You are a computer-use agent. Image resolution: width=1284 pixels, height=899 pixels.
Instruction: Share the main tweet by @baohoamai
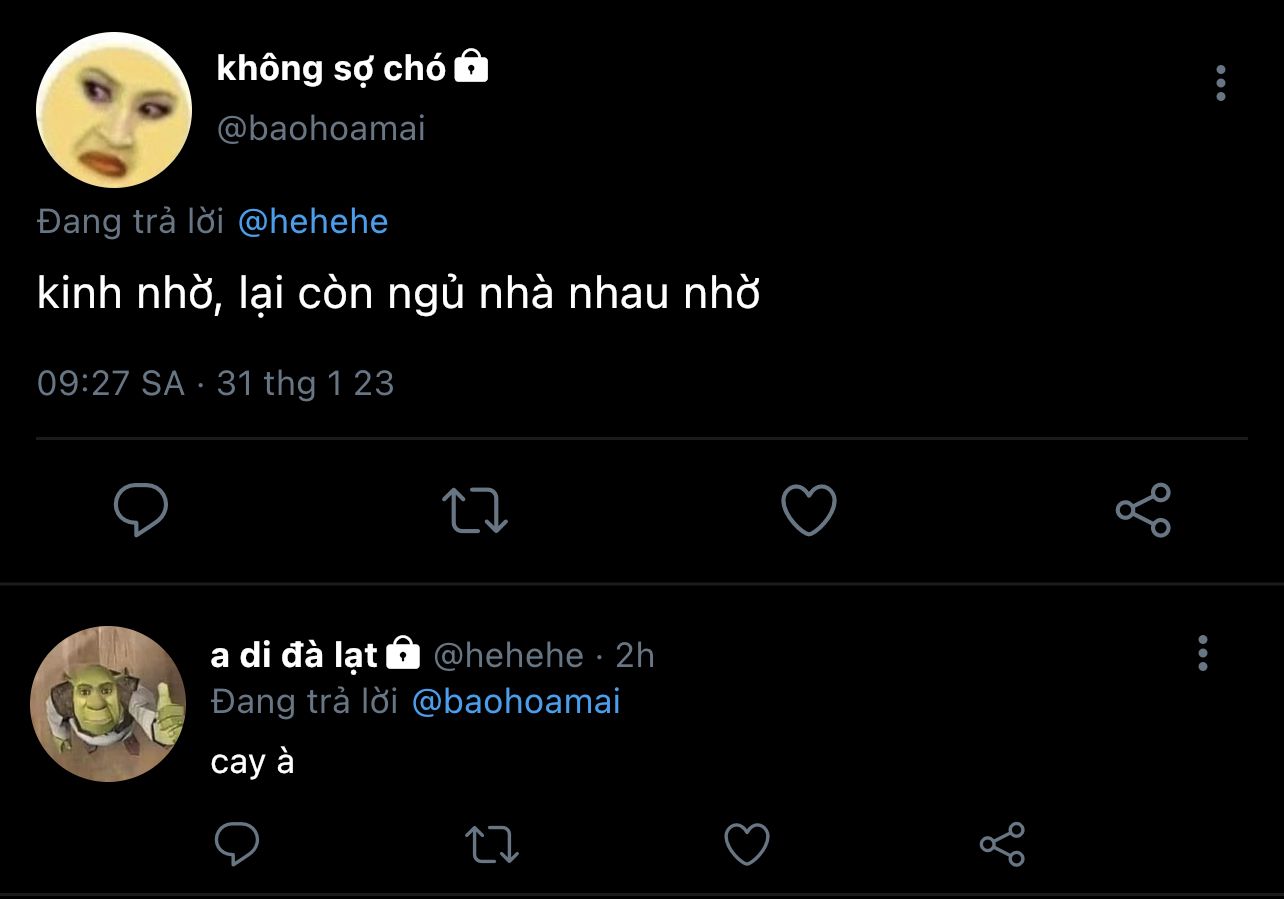point(1143,510)
